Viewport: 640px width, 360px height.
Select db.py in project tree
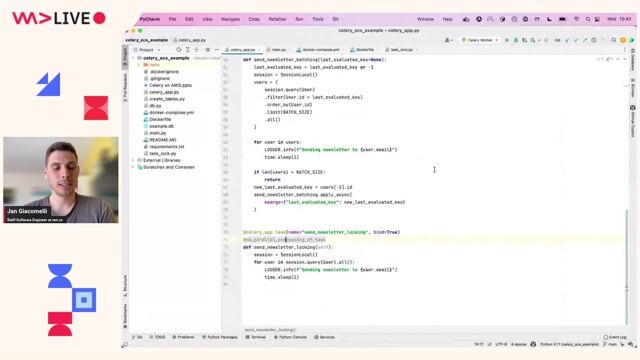pyautogui.click(x=152, y=106)
